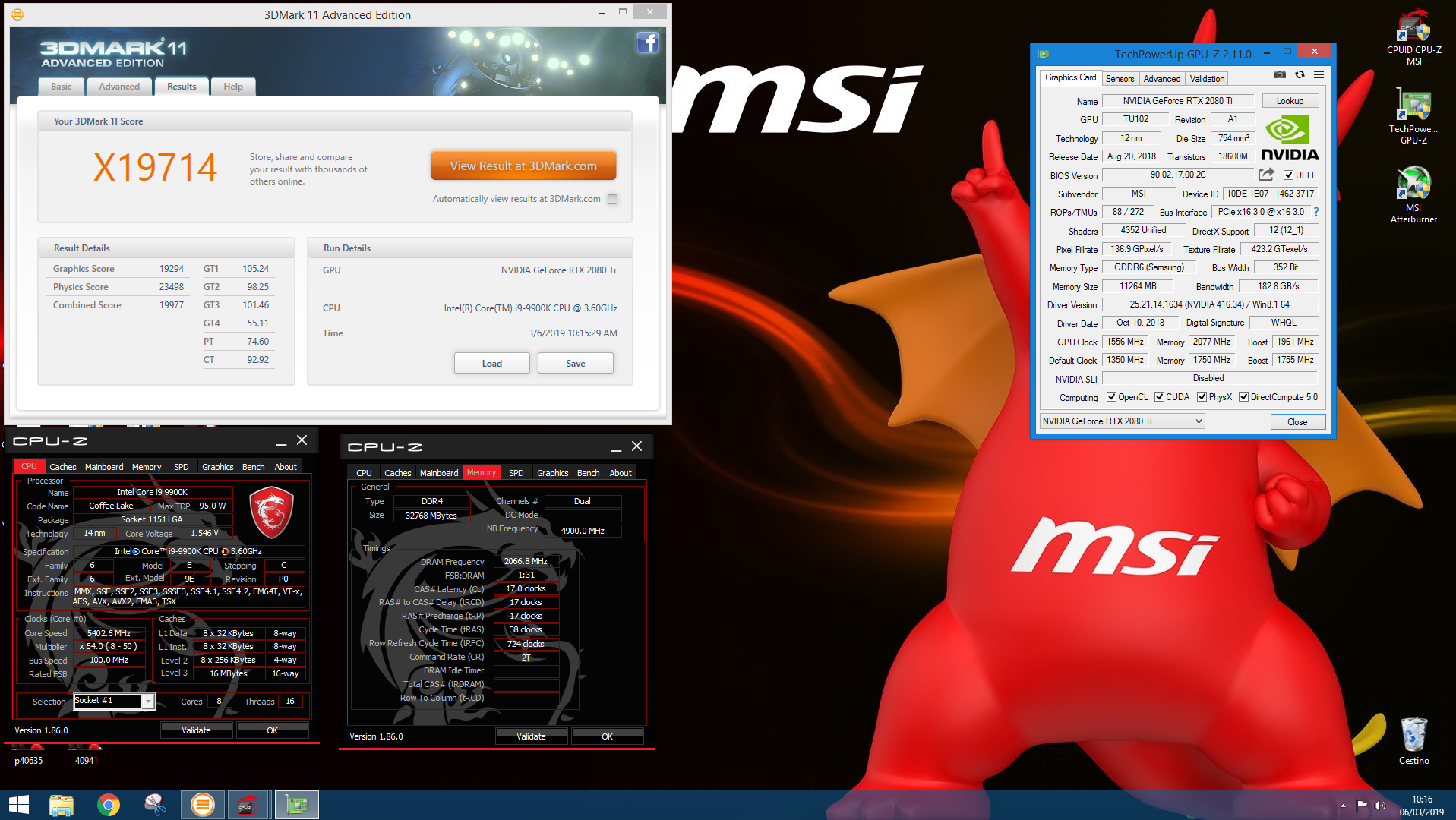Show hidden tray icons arrow

click(1343, 806)
